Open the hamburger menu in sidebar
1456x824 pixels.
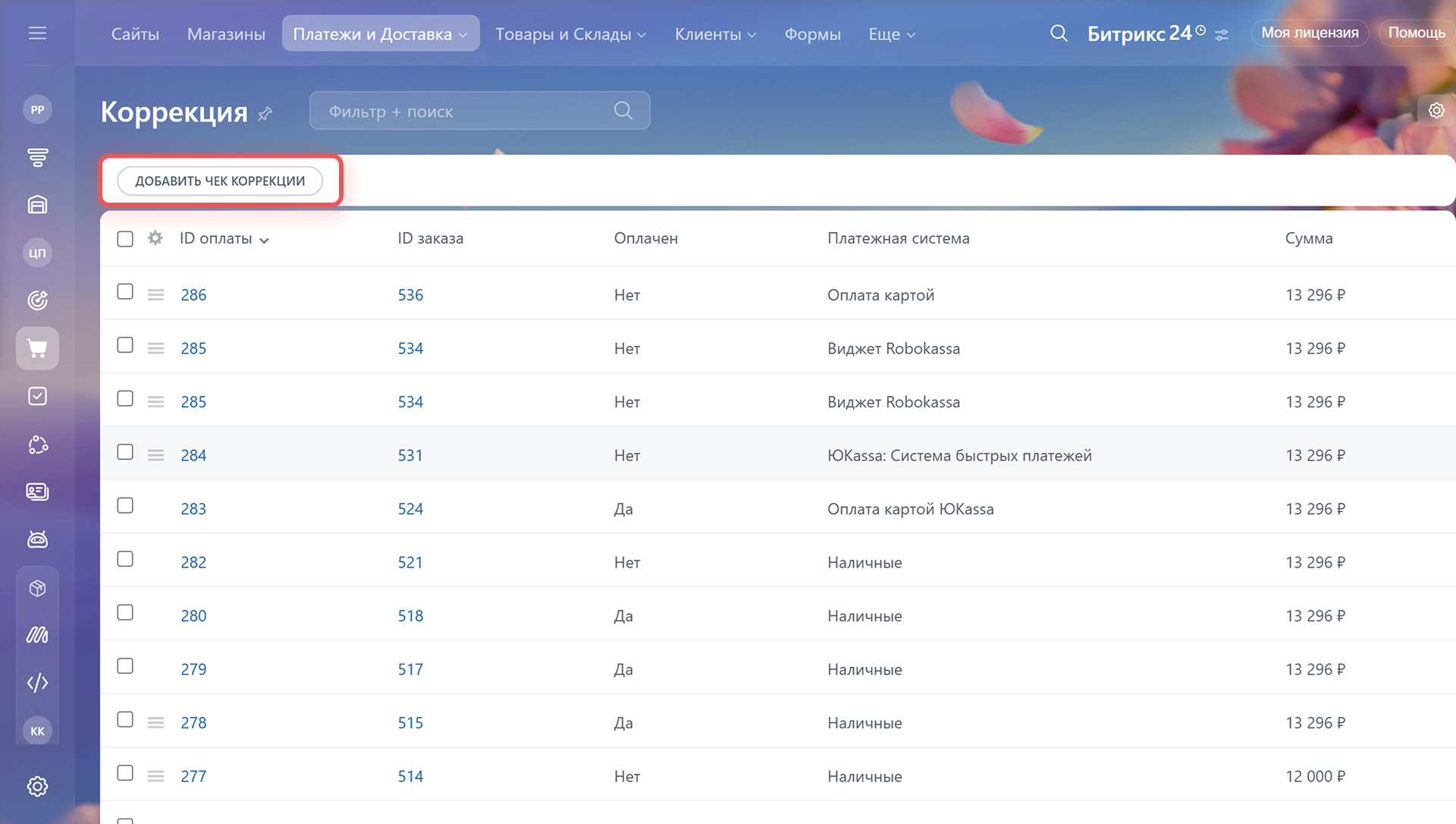pyautogui.click(x=37, y=33)
